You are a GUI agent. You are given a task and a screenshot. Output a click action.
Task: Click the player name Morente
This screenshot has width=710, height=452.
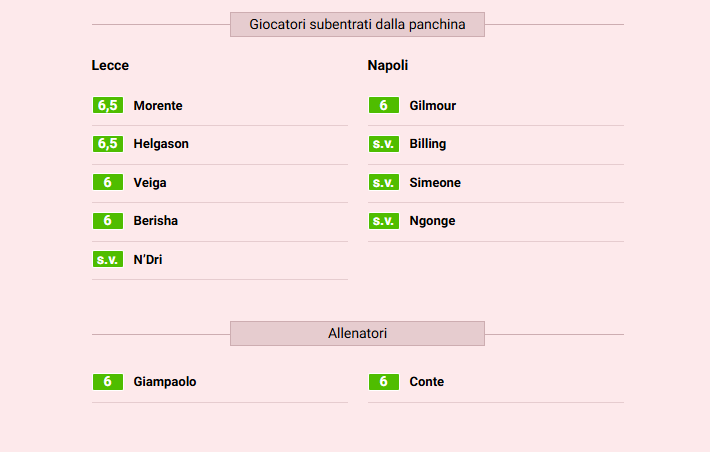[x=158, y=106]
